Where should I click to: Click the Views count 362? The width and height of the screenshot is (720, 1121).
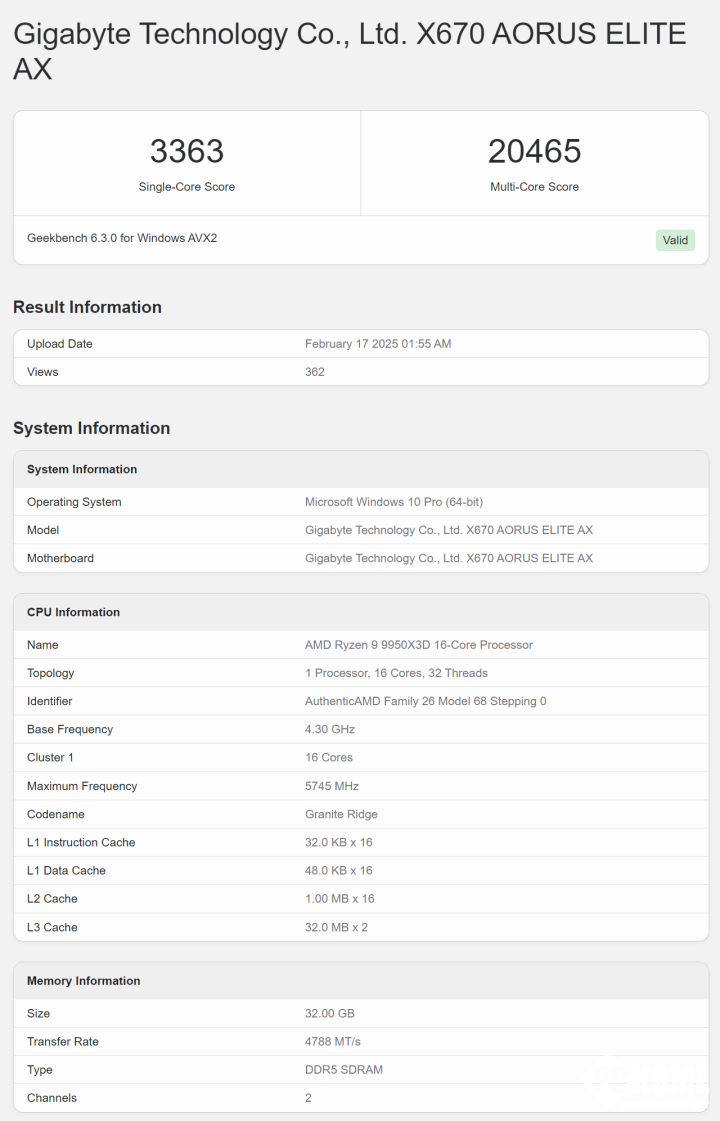click(x=315, y=372)
